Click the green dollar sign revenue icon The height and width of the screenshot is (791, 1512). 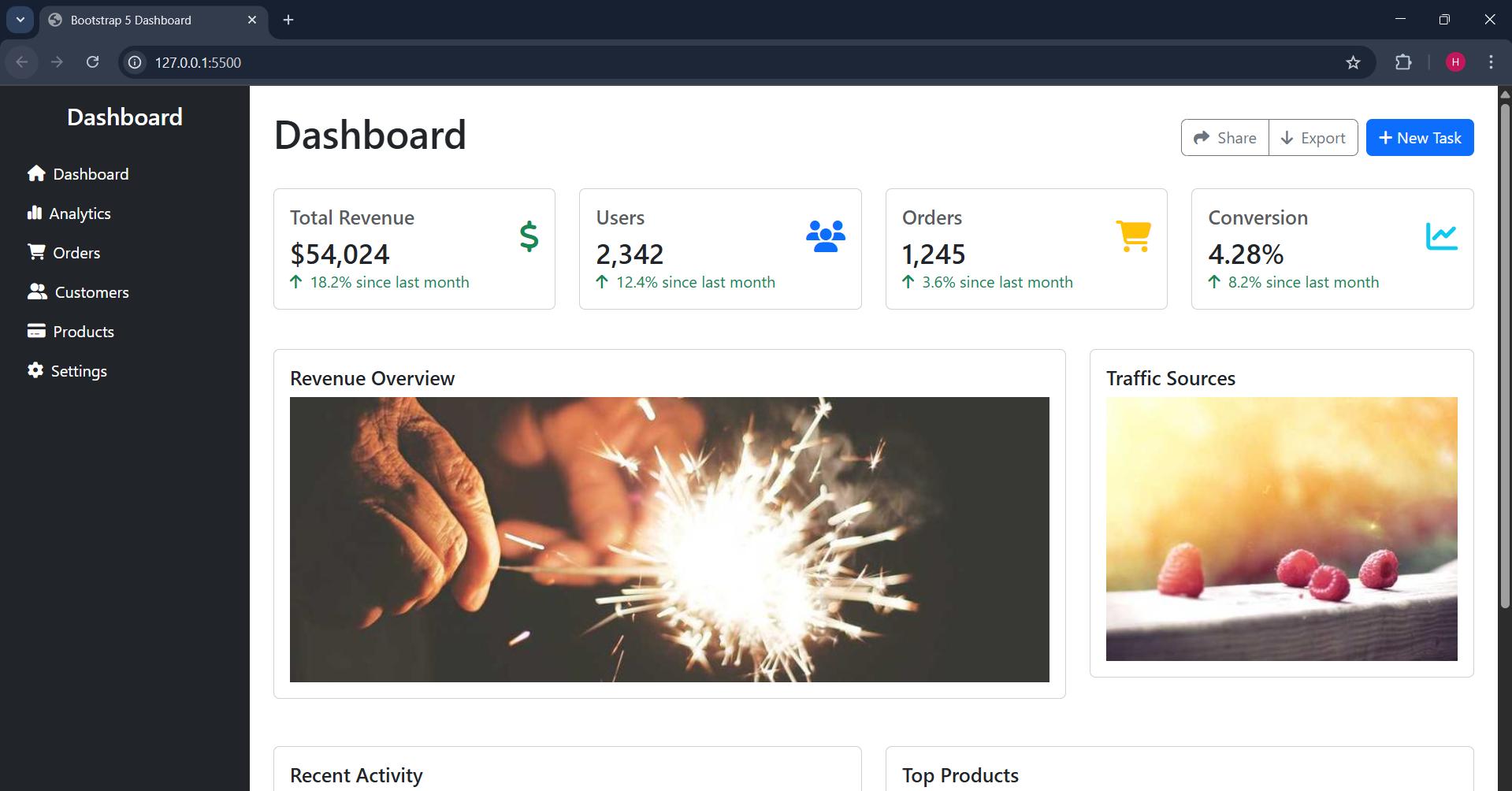[x=529, y=236]
